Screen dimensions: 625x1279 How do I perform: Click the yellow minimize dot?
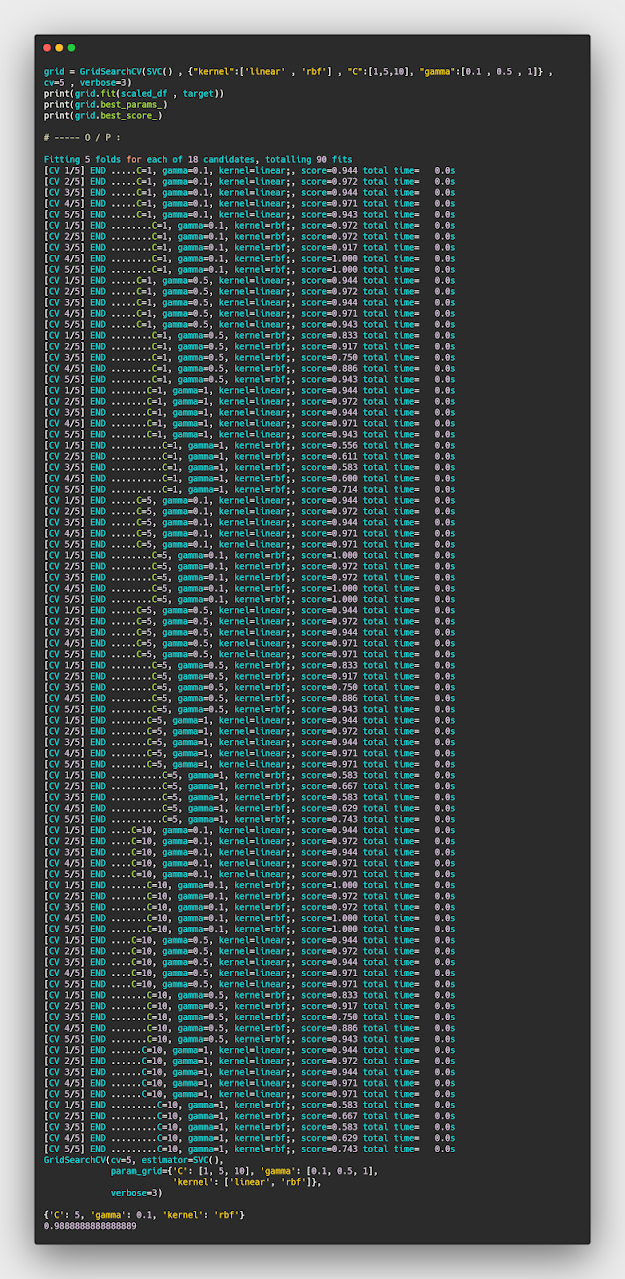[x=59, y=48]
